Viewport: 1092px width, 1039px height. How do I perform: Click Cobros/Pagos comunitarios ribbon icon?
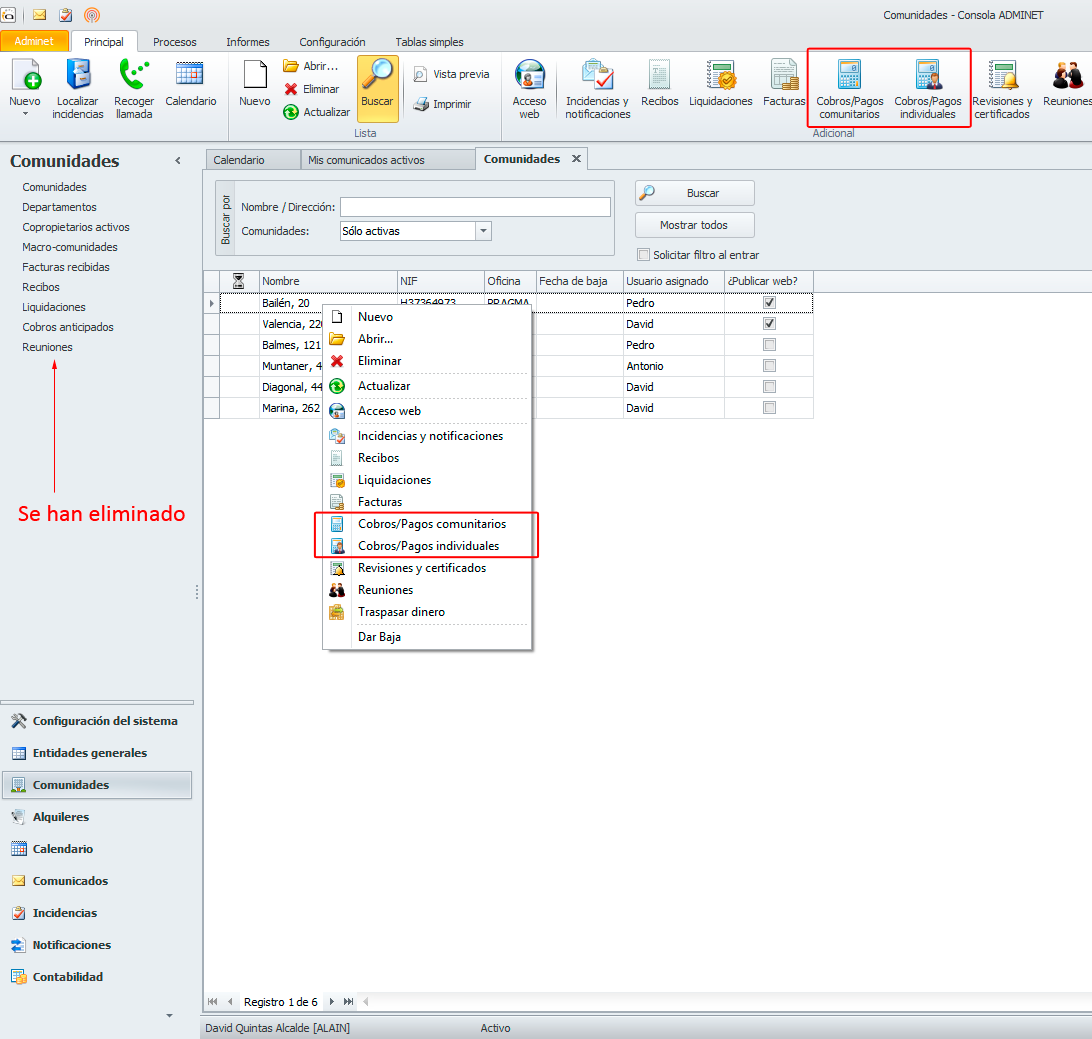point(849,76)
